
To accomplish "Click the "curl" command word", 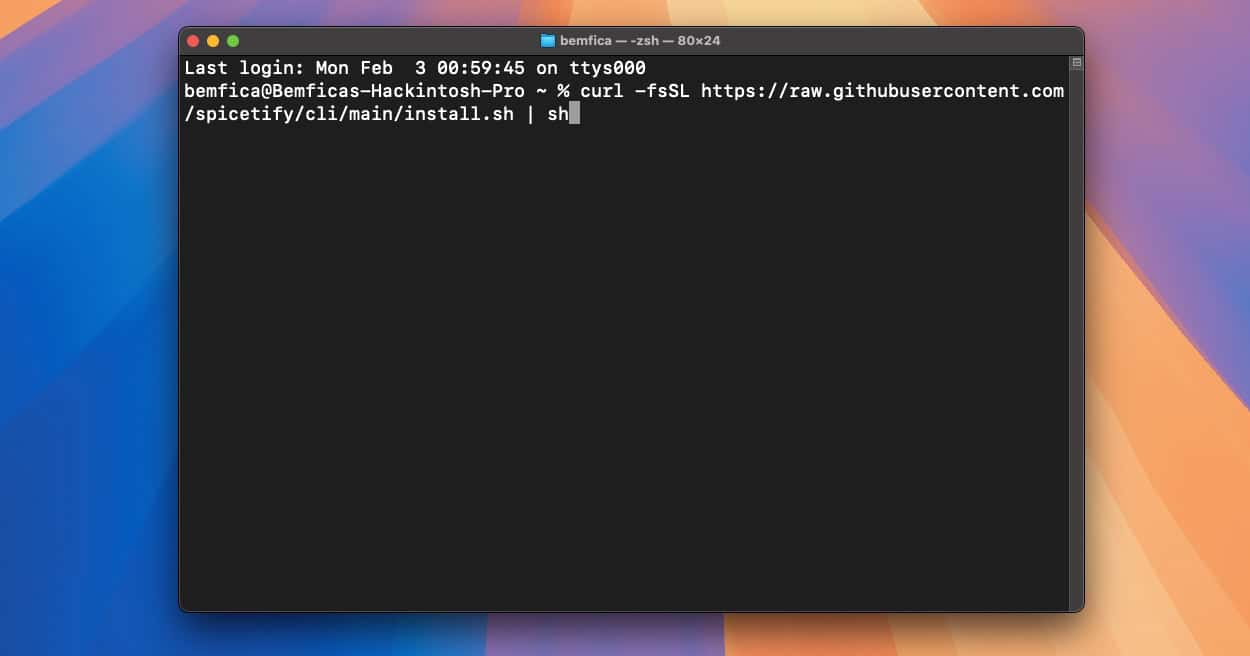I will pos(602,91).
